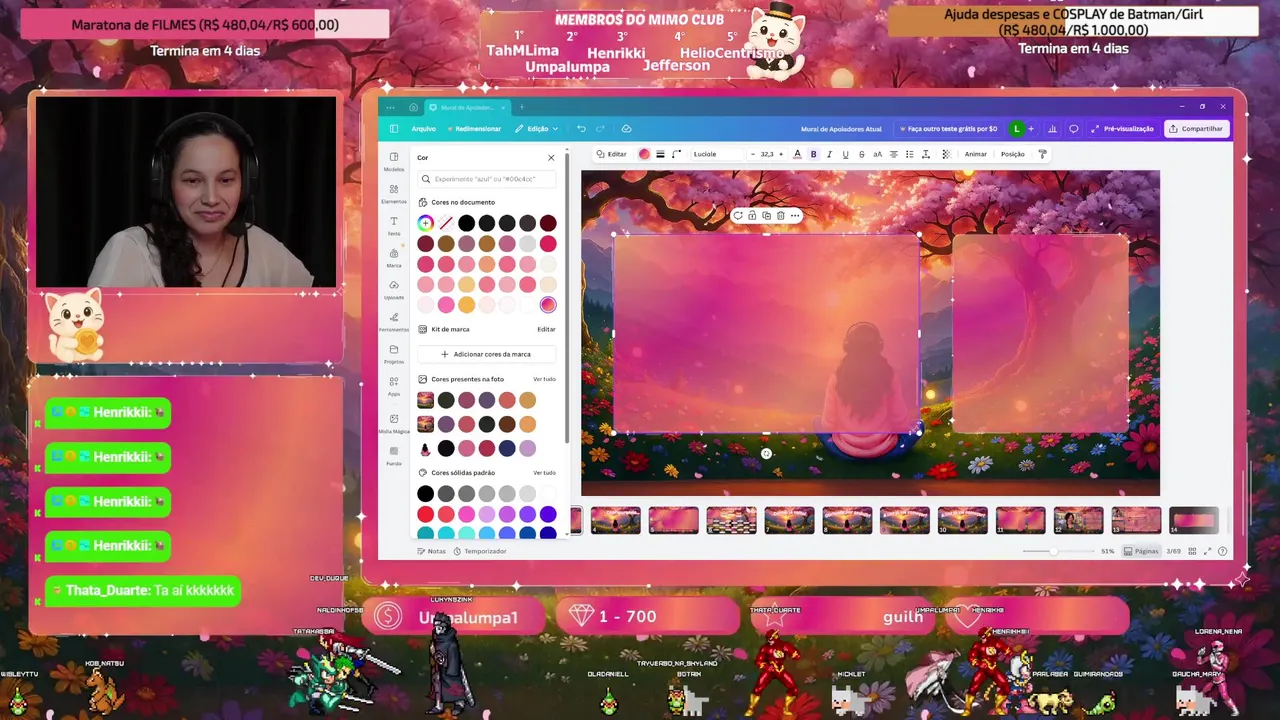Open the Posição option
This screenshot has height=720, width=1280.
pos(1012,154)
